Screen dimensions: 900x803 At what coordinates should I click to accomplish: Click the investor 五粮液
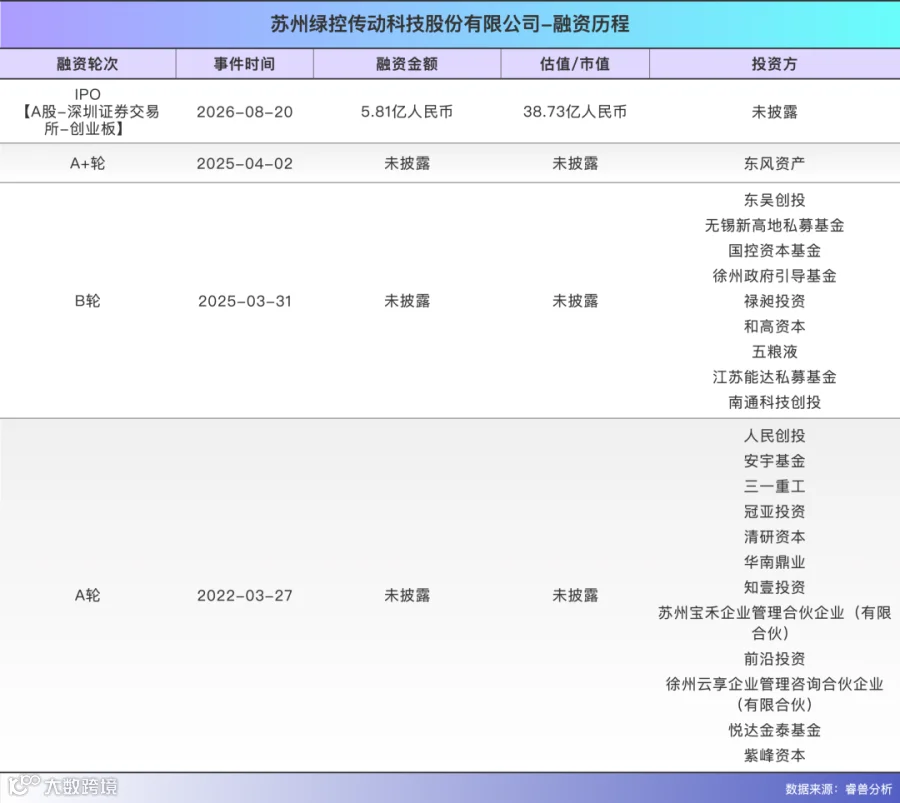pos(774,351)
